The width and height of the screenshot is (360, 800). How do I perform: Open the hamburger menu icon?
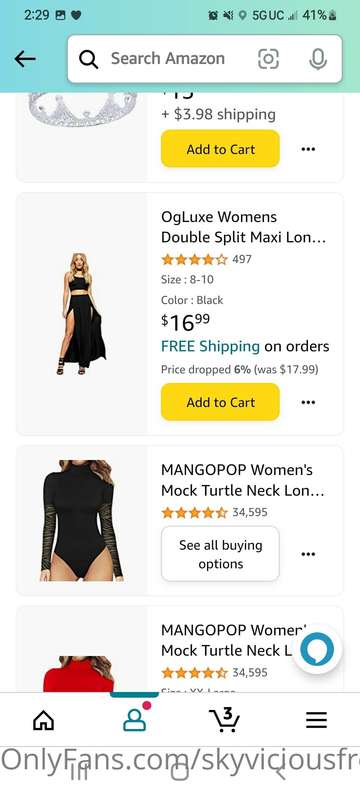316,720
